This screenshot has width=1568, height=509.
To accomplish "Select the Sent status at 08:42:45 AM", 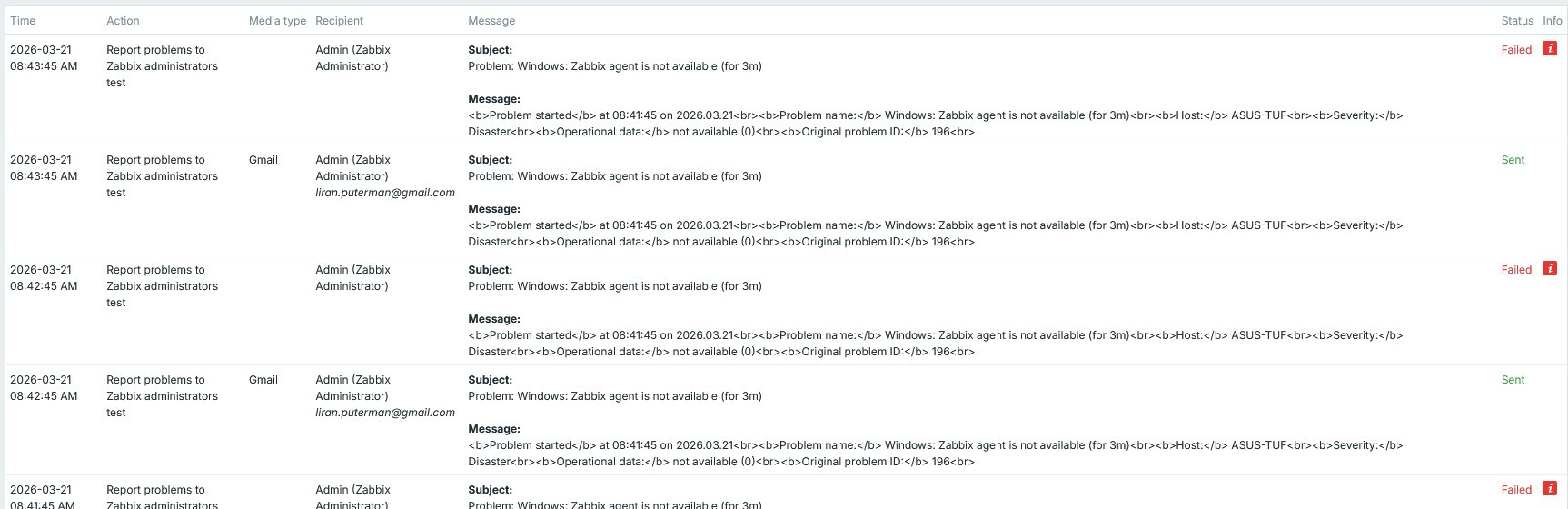I will [1513, 380].
